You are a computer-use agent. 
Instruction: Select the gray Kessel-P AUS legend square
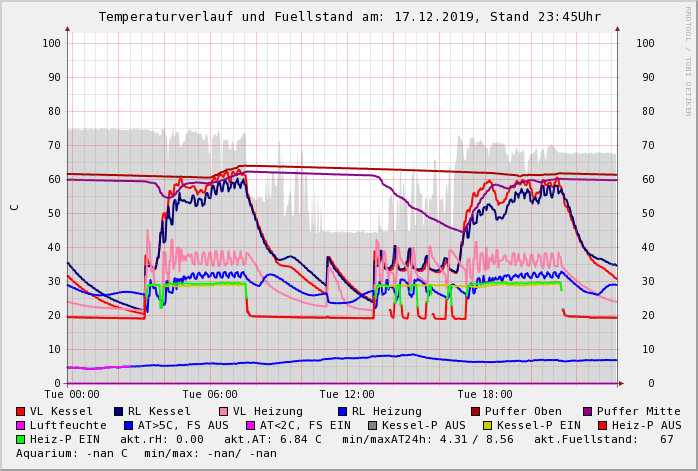373,425
